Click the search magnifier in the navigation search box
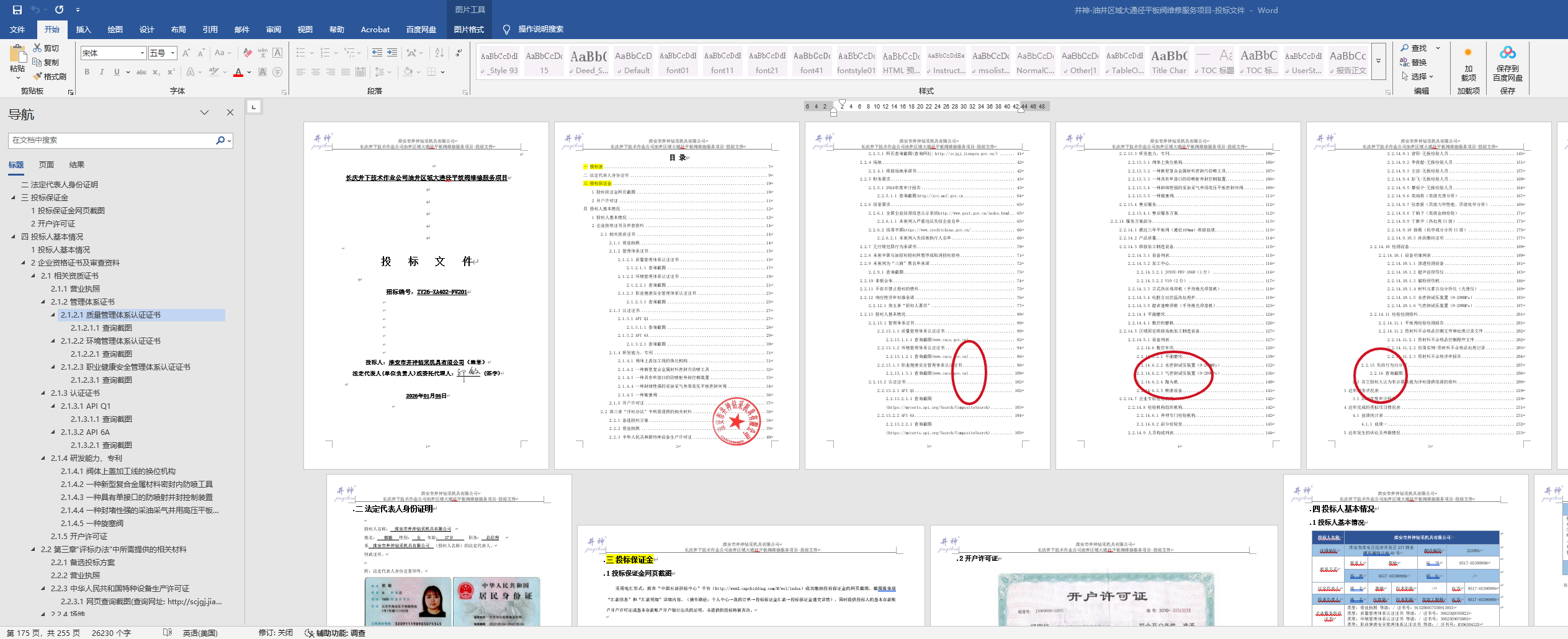 (220, 140)
